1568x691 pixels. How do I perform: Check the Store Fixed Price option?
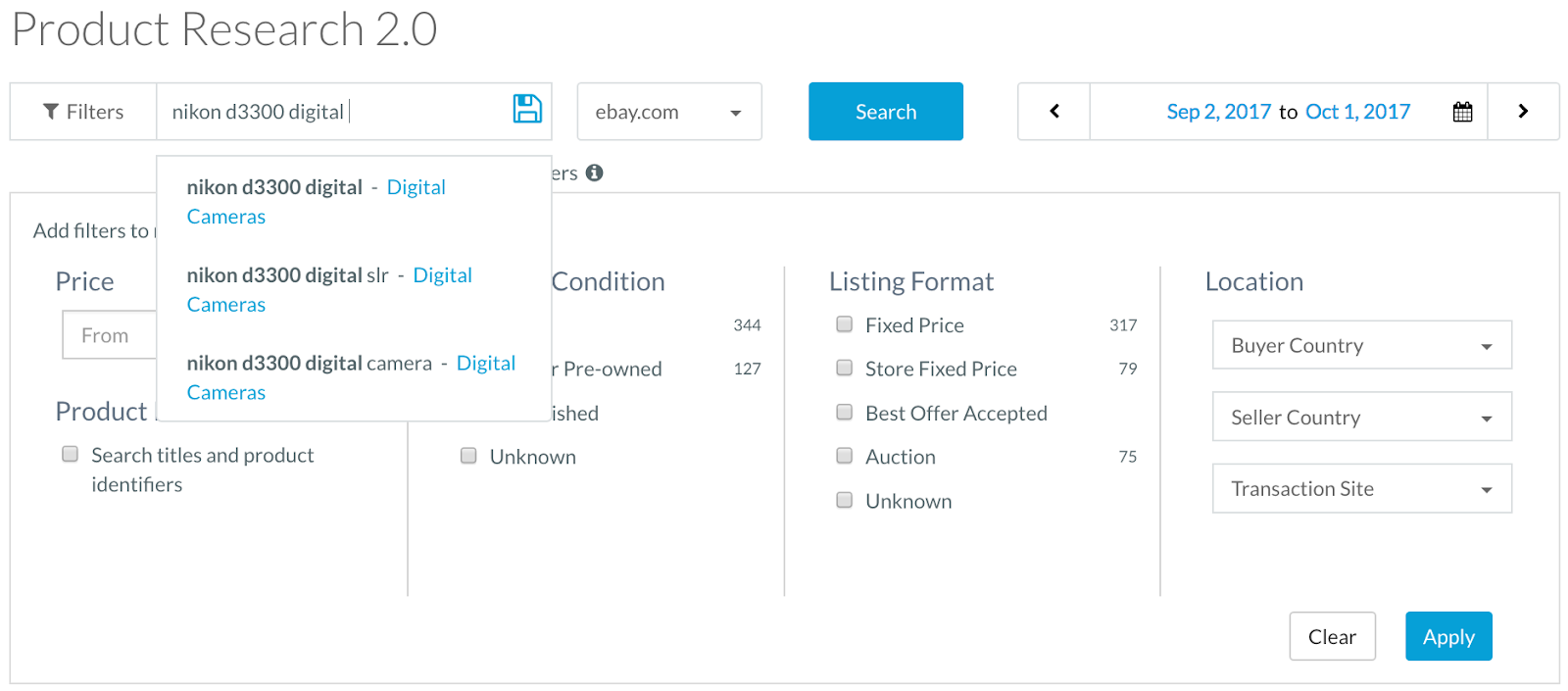(844, 368)
